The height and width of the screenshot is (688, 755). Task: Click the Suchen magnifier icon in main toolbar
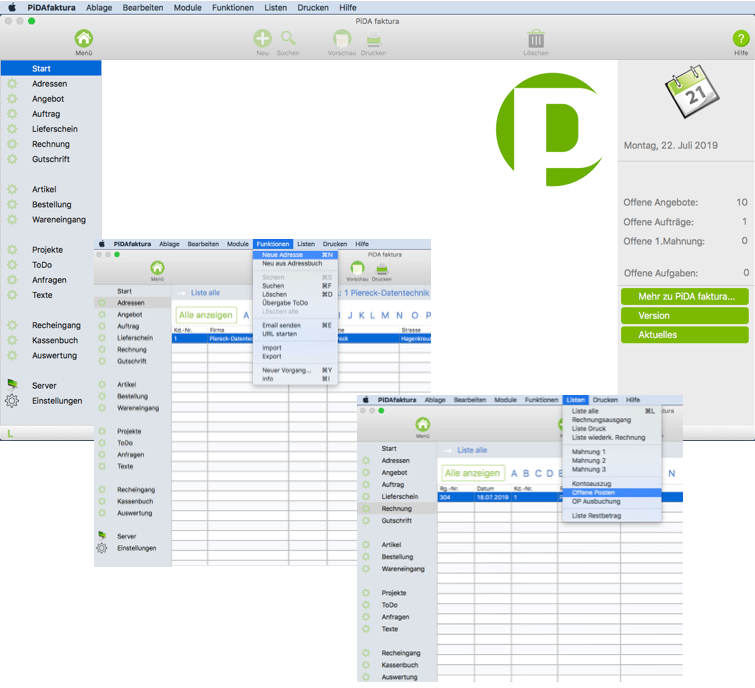coord(288,39)
